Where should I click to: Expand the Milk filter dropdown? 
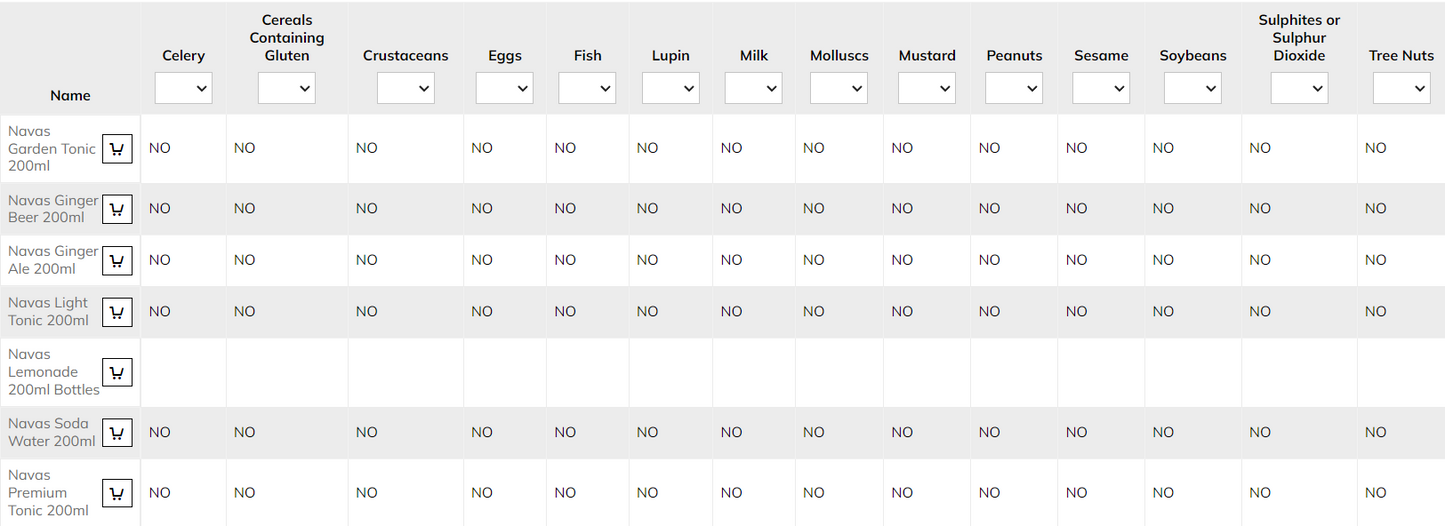click(753, 88)
